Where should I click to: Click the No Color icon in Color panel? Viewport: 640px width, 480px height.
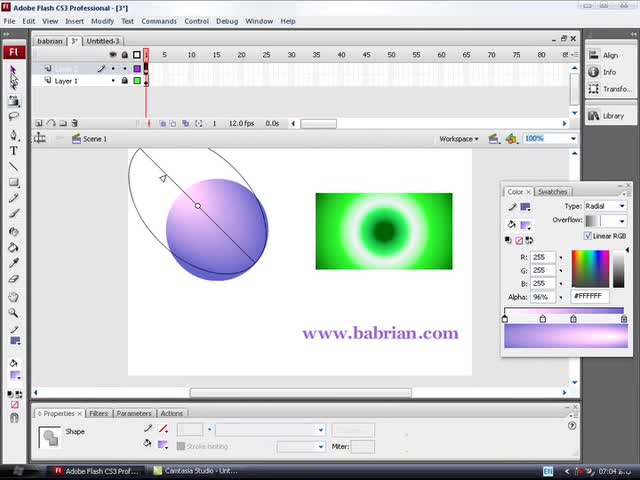[x=519, y=240]
